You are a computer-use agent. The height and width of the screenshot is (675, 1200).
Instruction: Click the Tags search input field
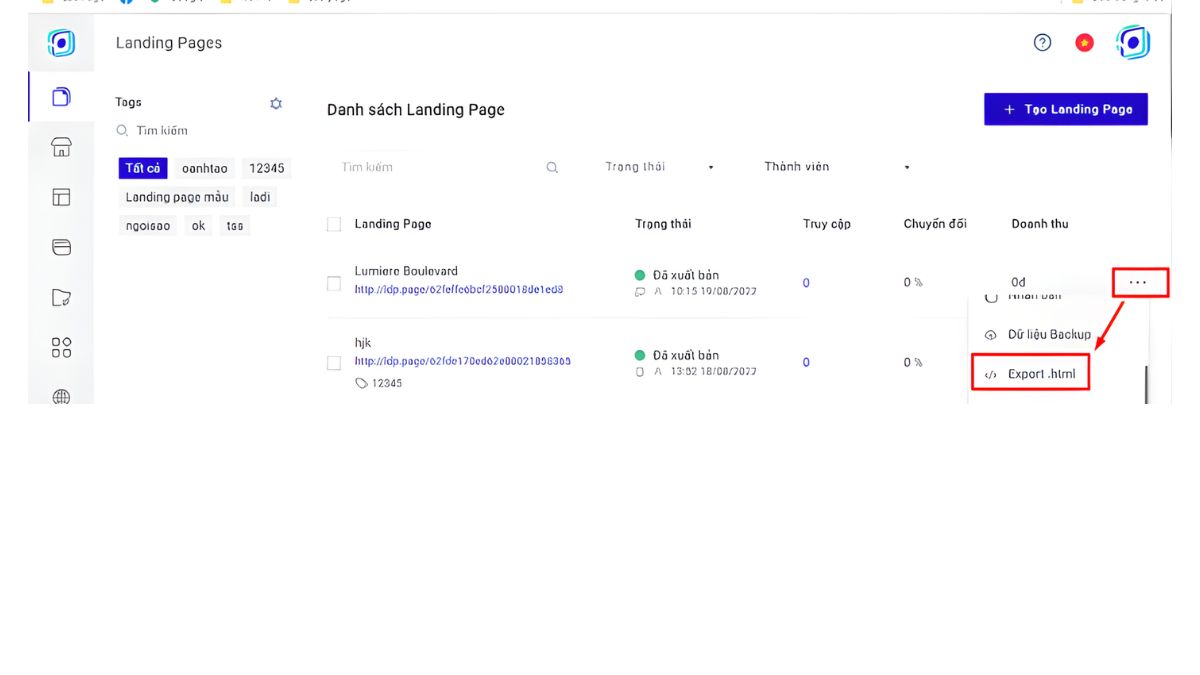(200, 131)
